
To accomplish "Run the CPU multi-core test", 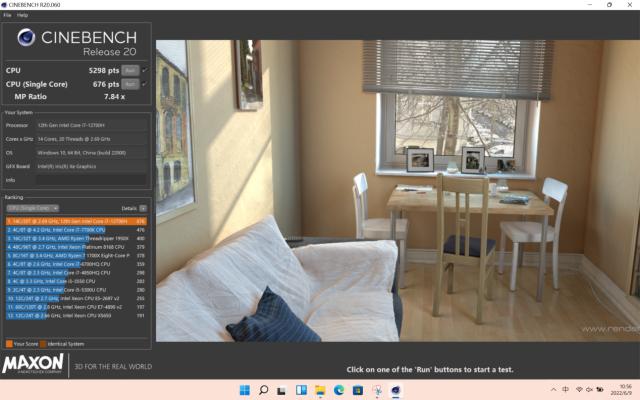I will [130, 71].
